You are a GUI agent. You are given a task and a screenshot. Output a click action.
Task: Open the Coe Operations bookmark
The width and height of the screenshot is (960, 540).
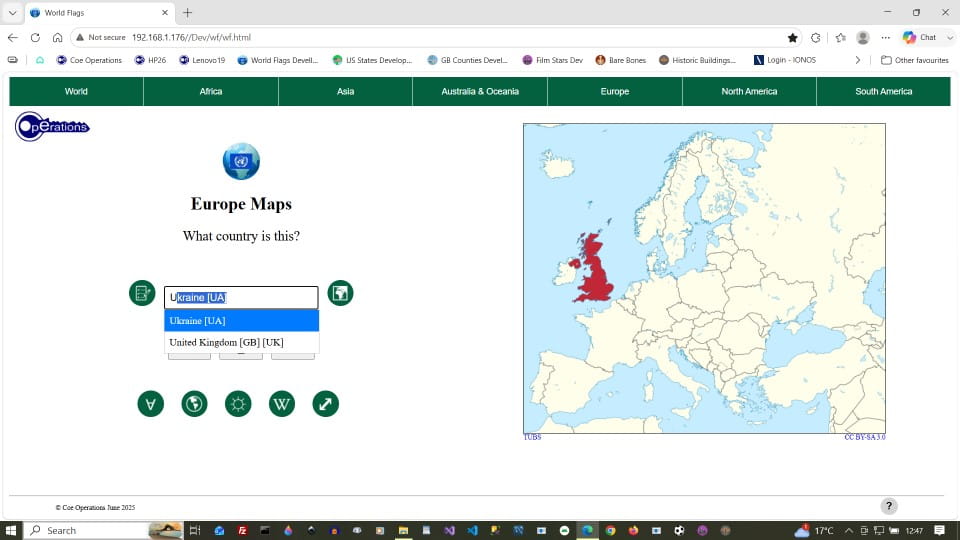(x=89, y=60)
